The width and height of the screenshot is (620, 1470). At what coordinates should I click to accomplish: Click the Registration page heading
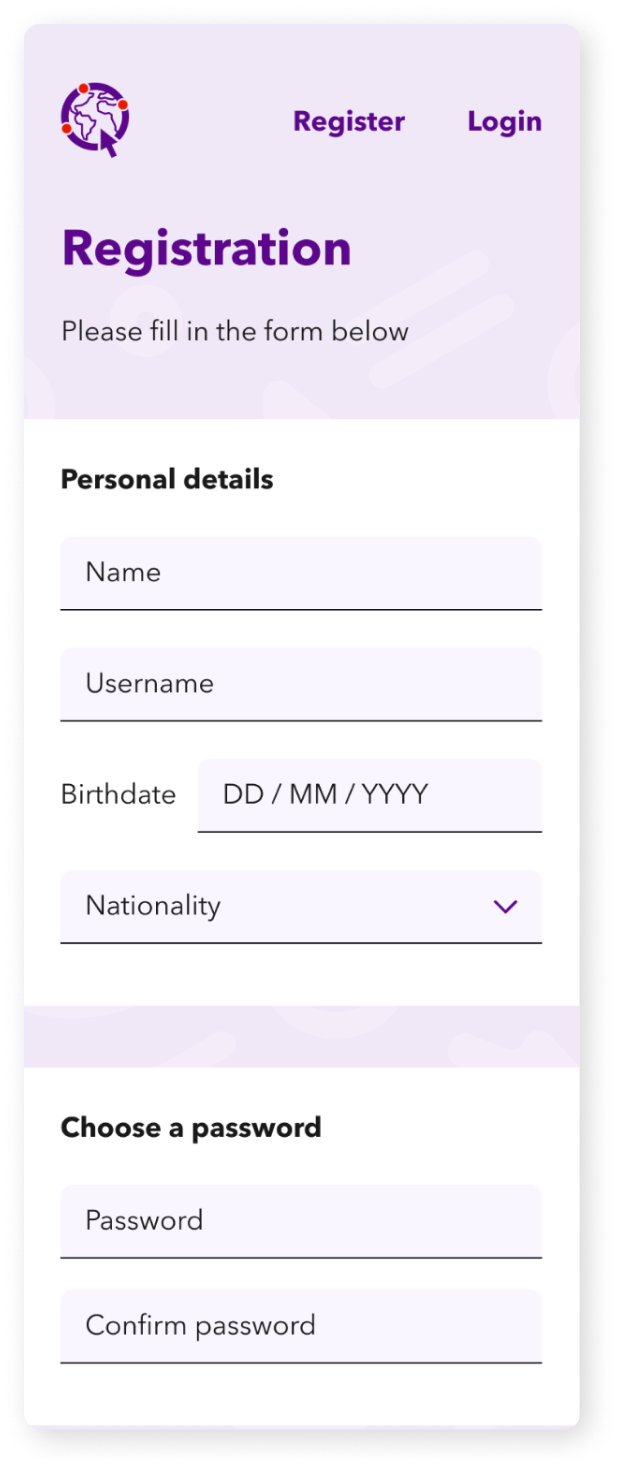point(206,249)
